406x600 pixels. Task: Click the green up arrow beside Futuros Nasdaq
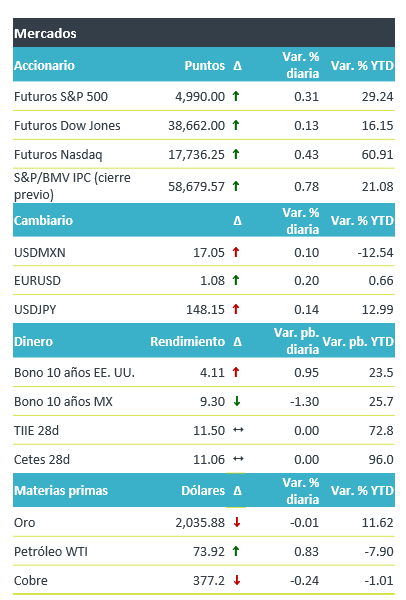(236, 154)
